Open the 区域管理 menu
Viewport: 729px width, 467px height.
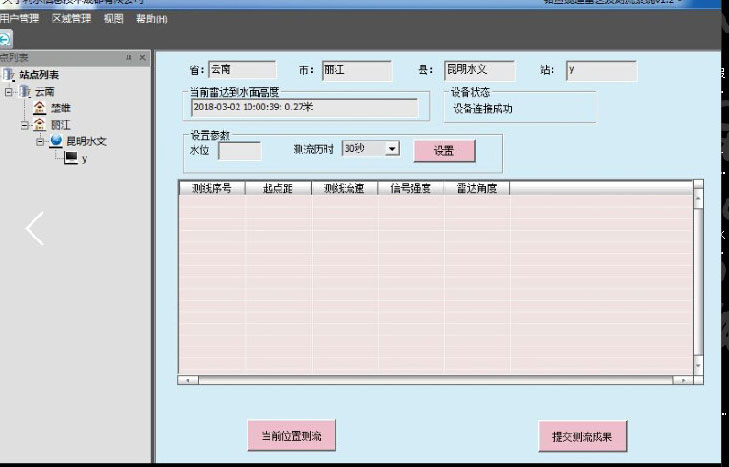[72, 19]
